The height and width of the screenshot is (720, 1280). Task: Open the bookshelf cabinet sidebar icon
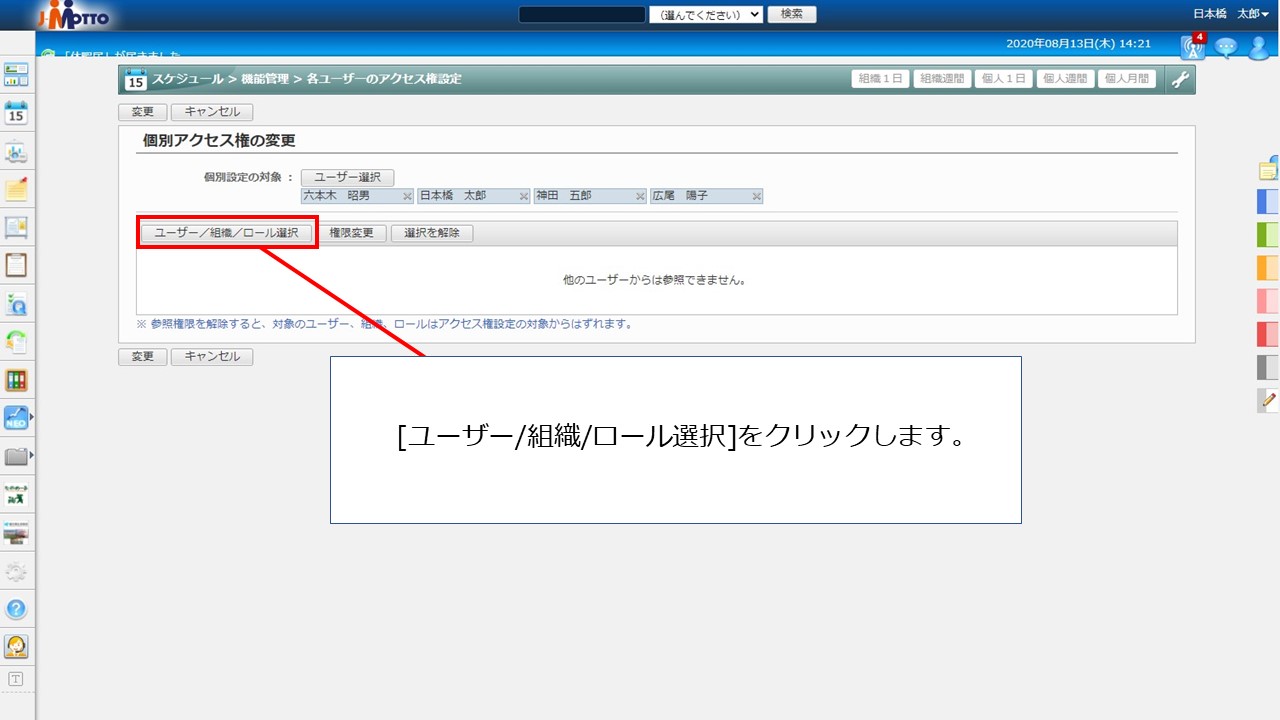coord(16,380)
